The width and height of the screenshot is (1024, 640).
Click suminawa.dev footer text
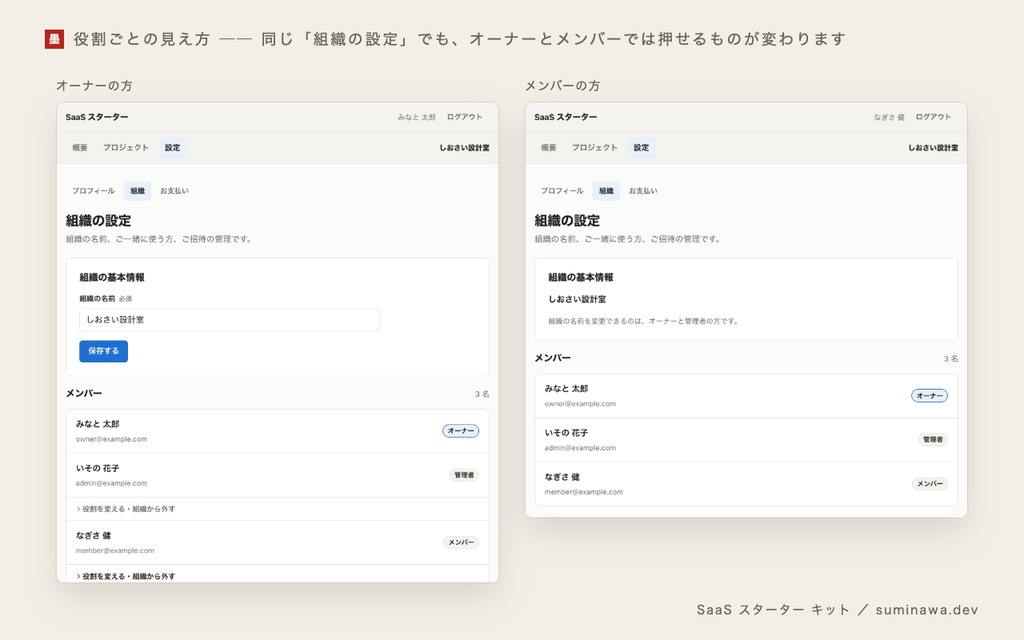pos(927,610)
